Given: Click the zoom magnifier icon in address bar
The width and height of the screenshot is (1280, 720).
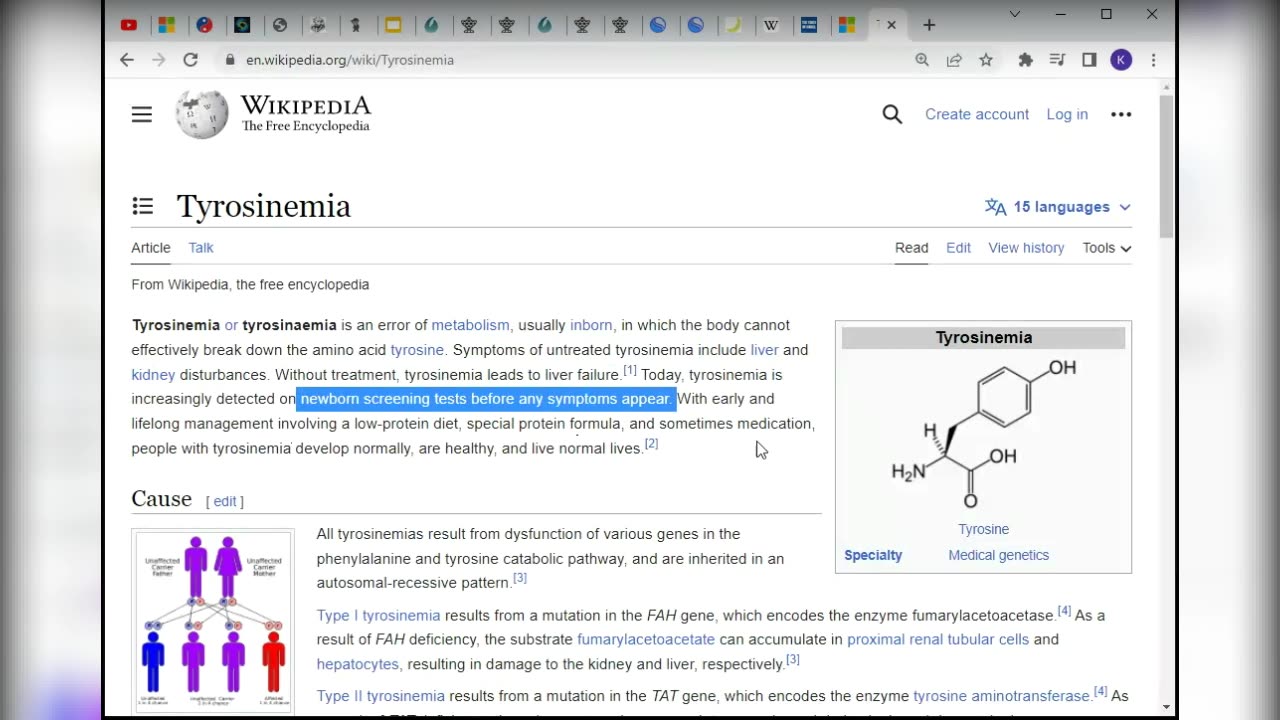Looking at the screenshot, I should (x=922, y=60).
